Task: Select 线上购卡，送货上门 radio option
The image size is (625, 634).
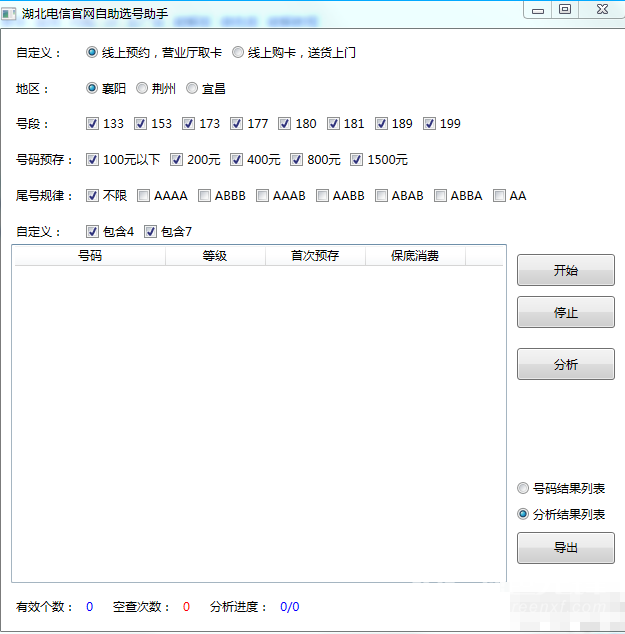Action: (x=238, y=52)
